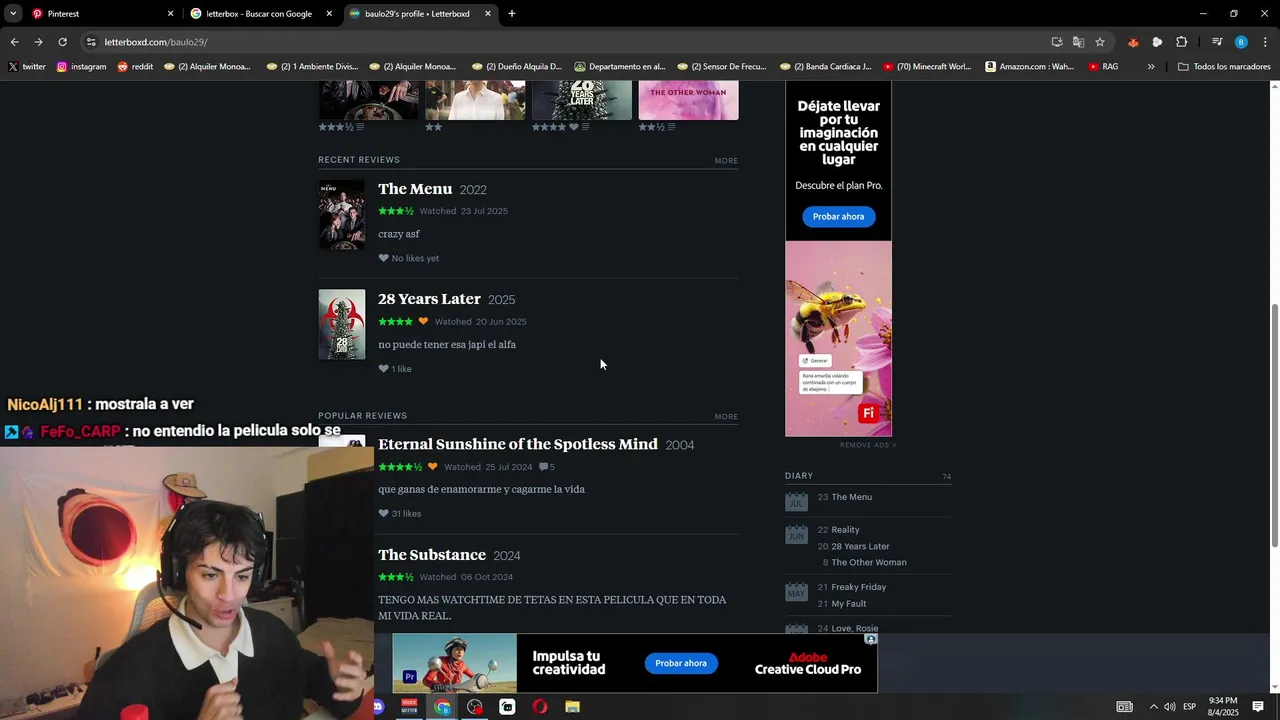
Task: Click the MAY calendar icon in diary
Action: click(796, 591)
